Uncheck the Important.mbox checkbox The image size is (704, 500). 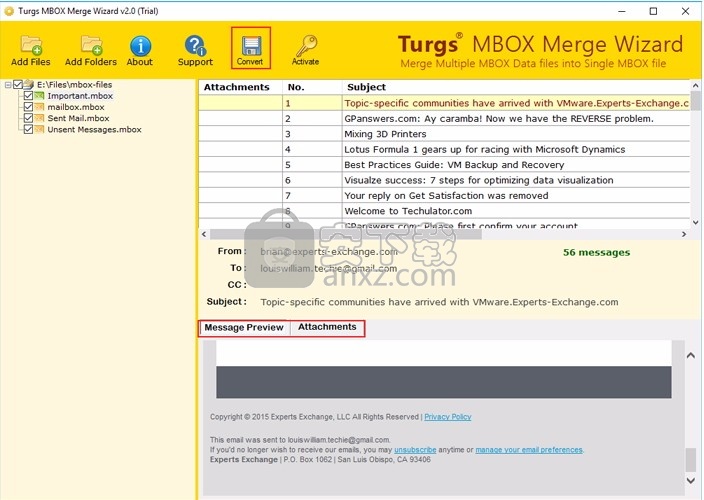point(28,96)
